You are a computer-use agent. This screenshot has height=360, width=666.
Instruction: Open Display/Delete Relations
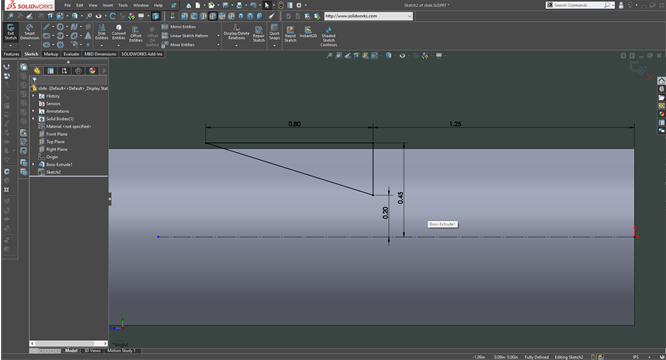pyautogui.click(x=237, y=32)
